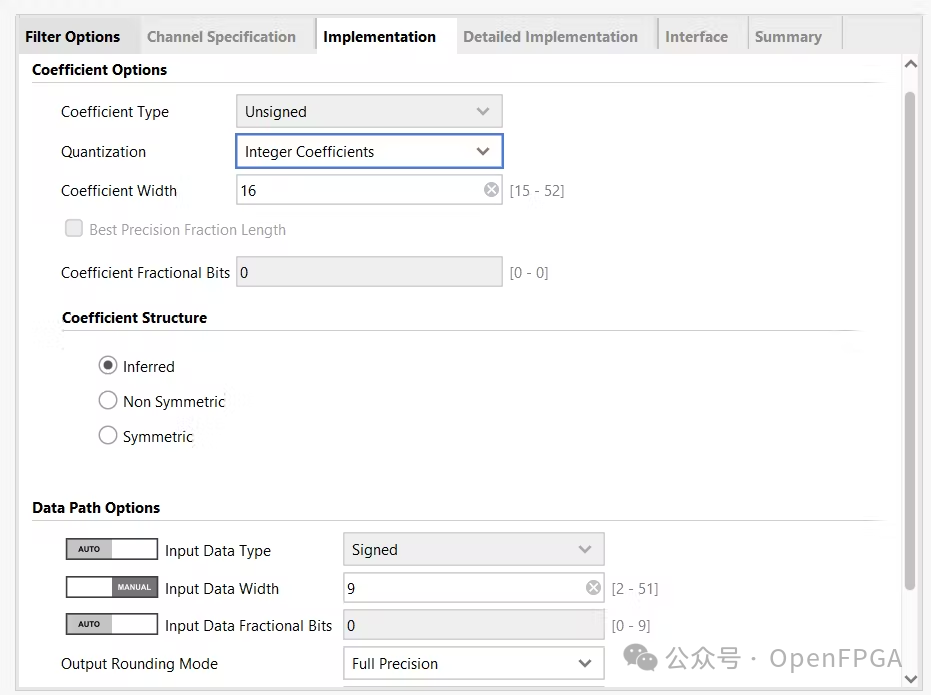This screenshot has height=695, width=931.
Task: Open the Quantization dropdown
Action: pos(369,152)
